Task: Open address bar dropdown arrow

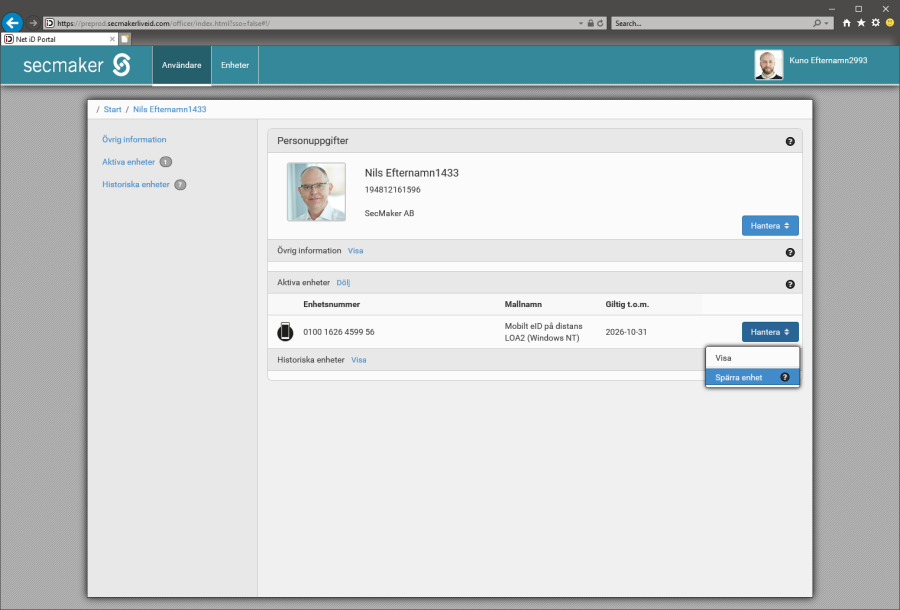Action: [x=581, y=22]
